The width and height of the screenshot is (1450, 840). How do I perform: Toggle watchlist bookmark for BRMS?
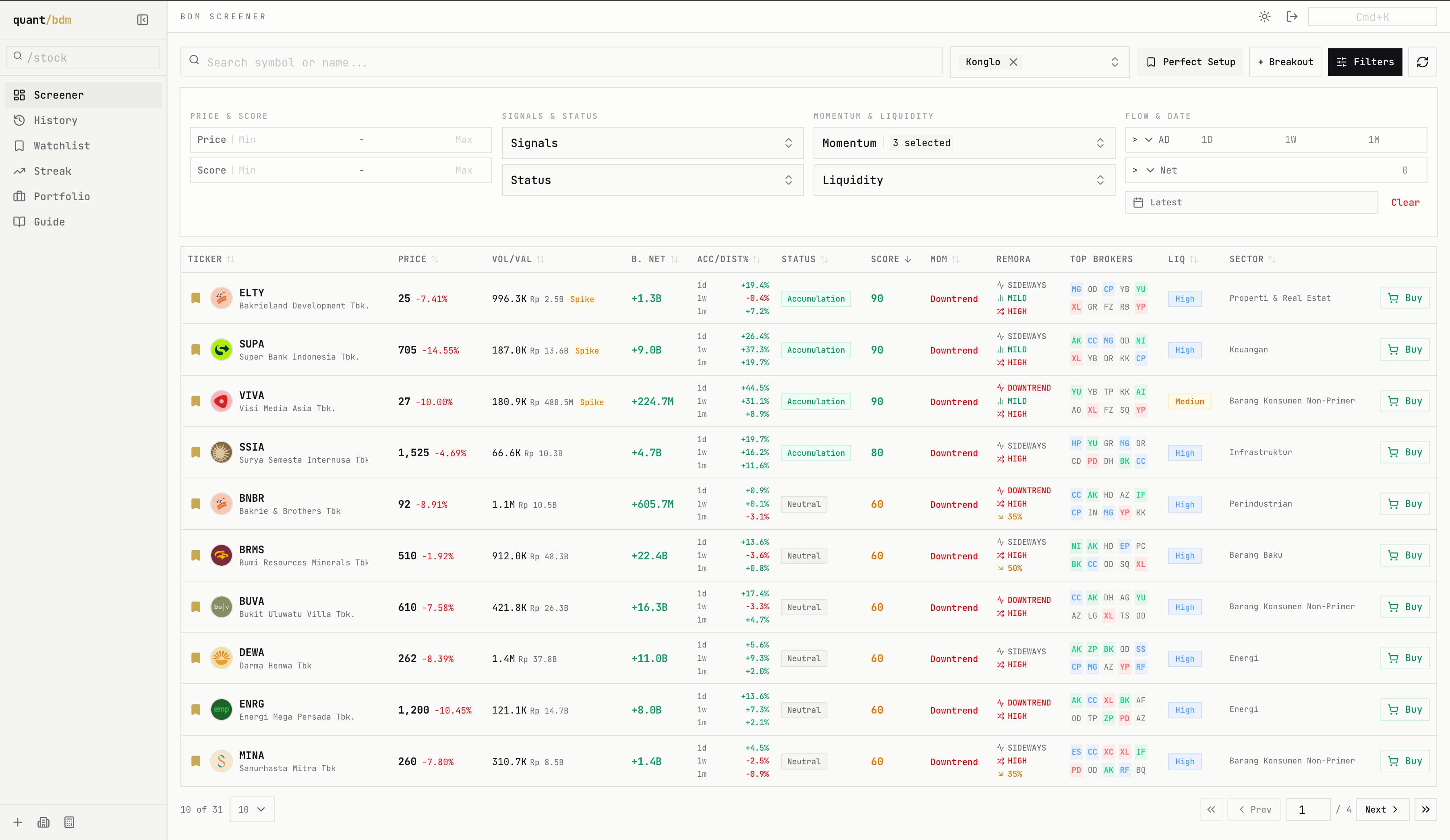(196, 555)
